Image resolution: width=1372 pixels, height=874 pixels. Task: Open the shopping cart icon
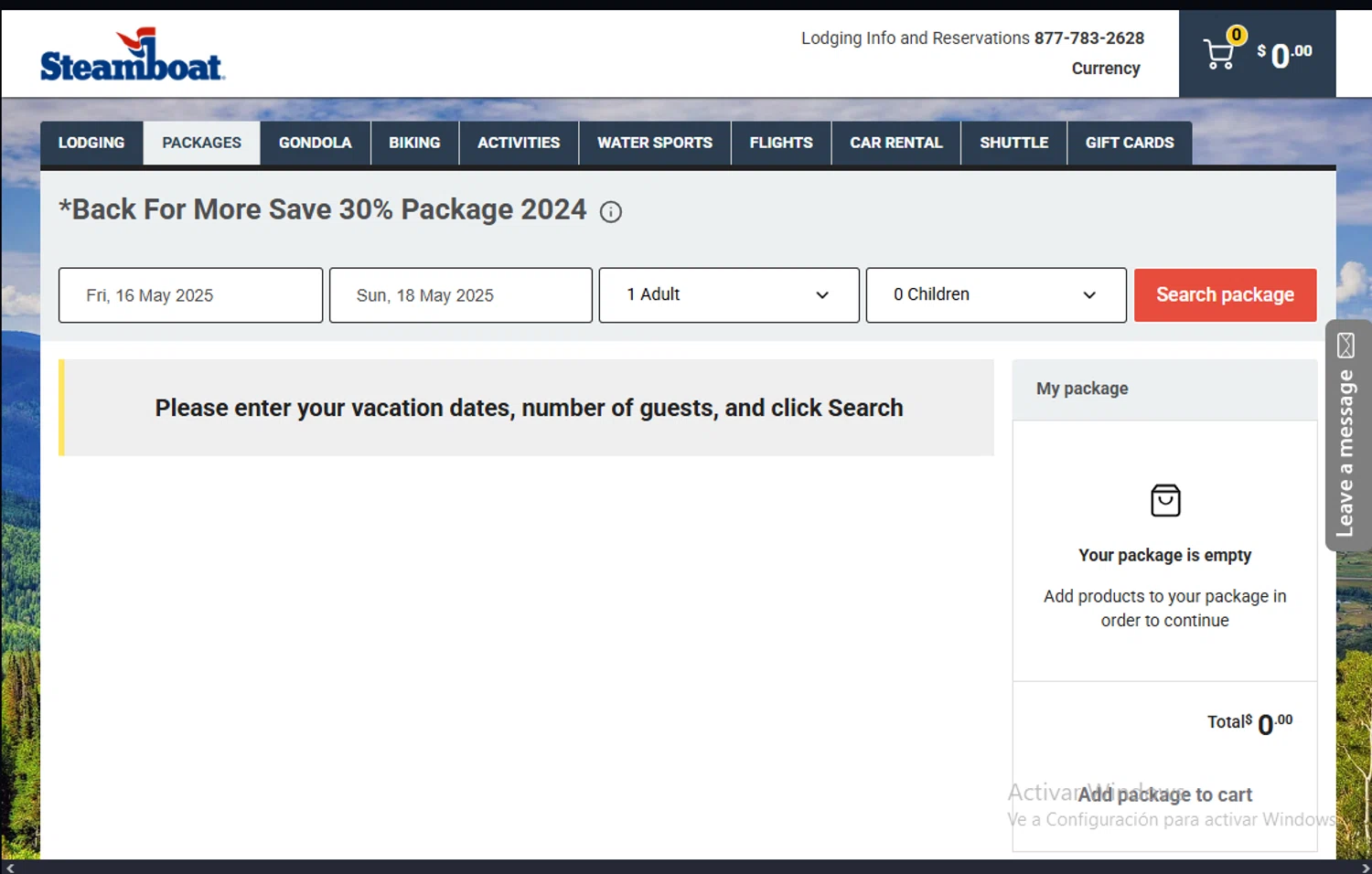click(1219, 54)
